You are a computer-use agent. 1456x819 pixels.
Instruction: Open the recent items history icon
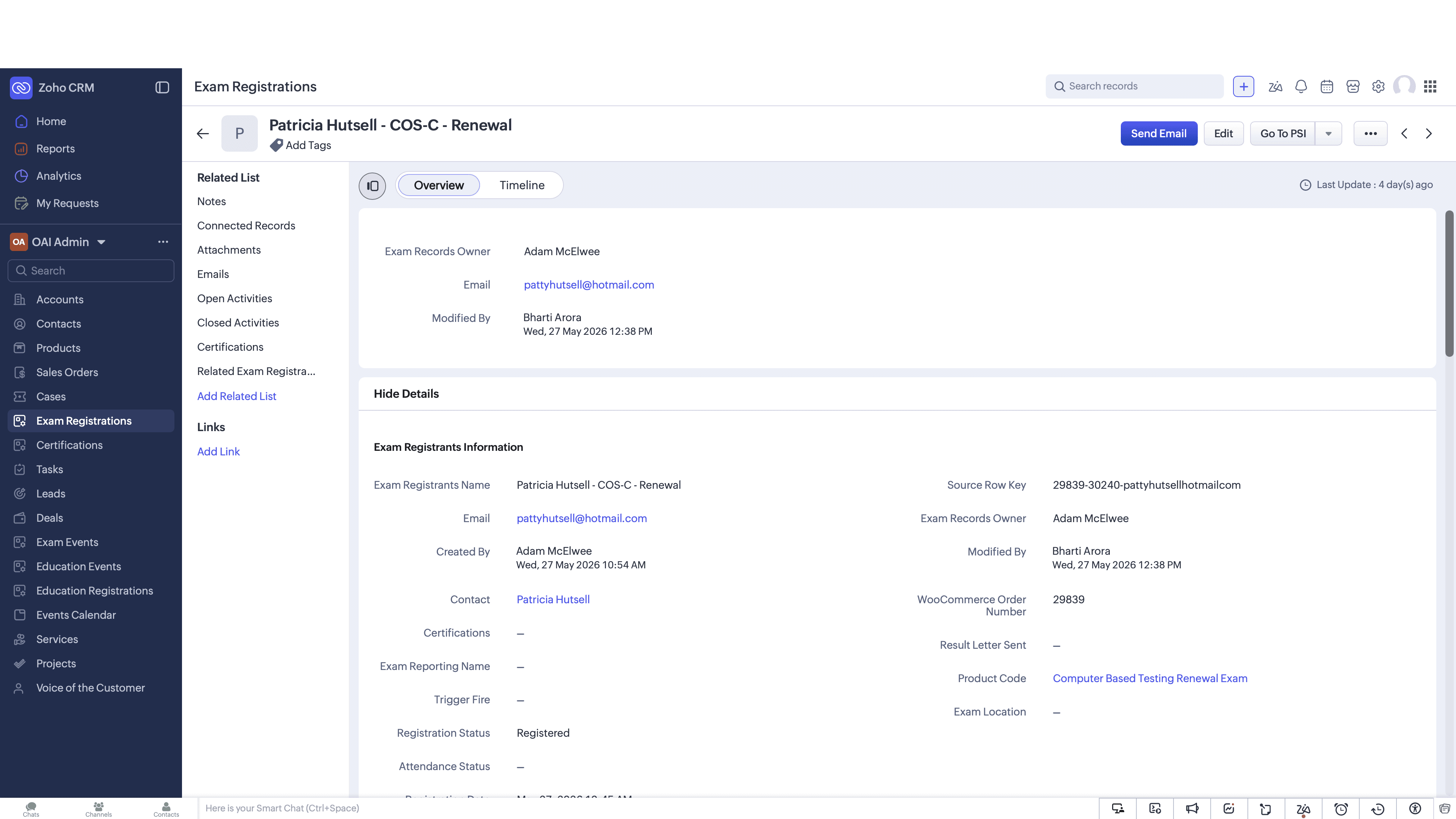[1378, 809]
